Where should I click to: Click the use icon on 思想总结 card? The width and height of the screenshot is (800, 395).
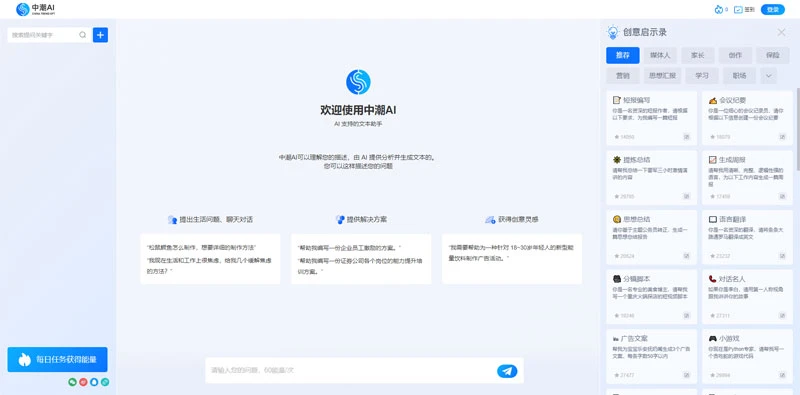(x=687, y=256)
